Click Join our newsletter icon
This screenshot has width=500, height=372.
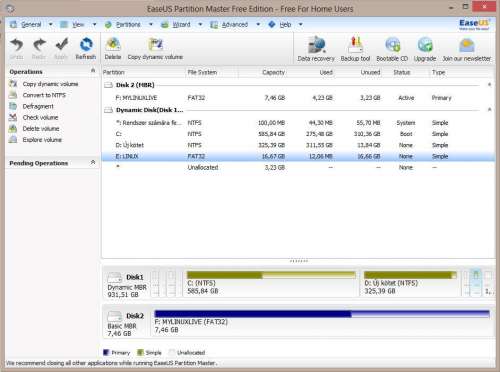click(467, 45)
